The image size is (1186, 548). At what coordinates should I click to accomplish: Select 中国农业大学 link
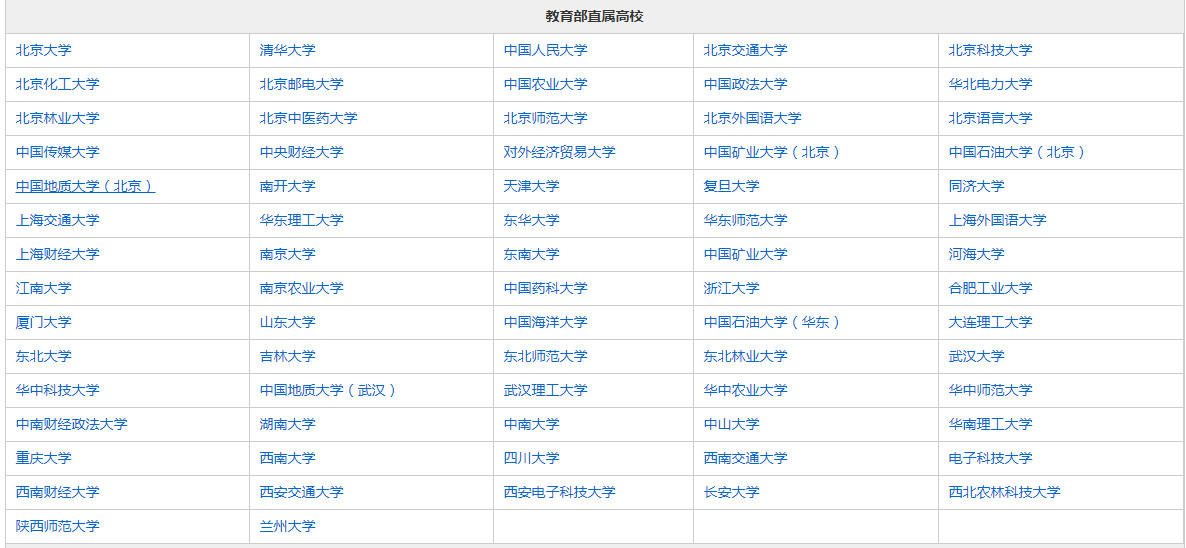point(545,85)
